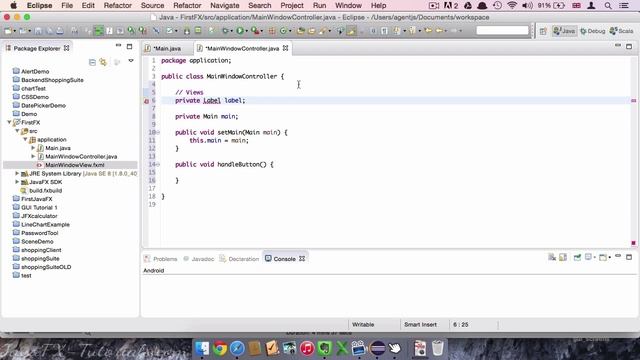Open Chrome from the Dock
This screenshot has height=360, width=640.
[x=220, y=348]
